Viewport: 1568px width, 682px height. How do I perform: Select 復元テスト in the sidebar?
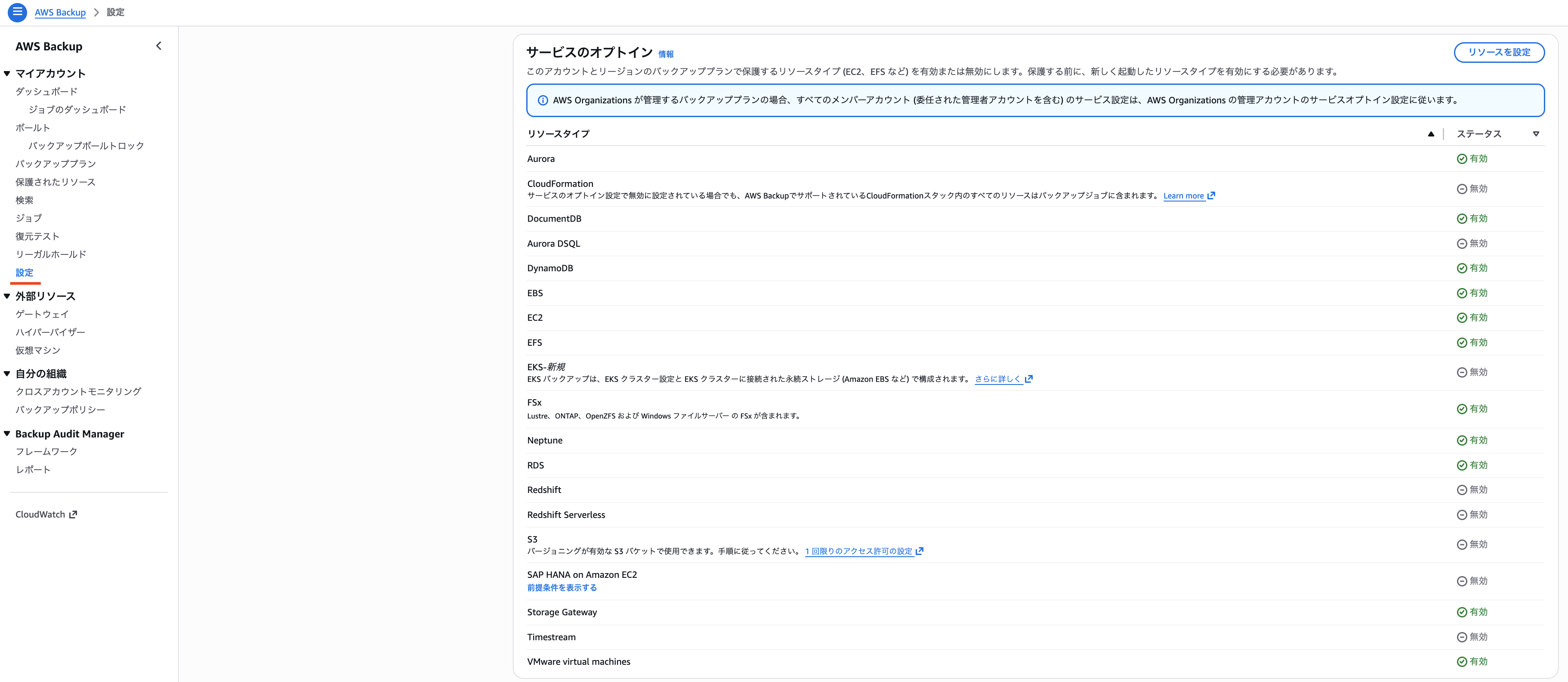coord(37,236)
